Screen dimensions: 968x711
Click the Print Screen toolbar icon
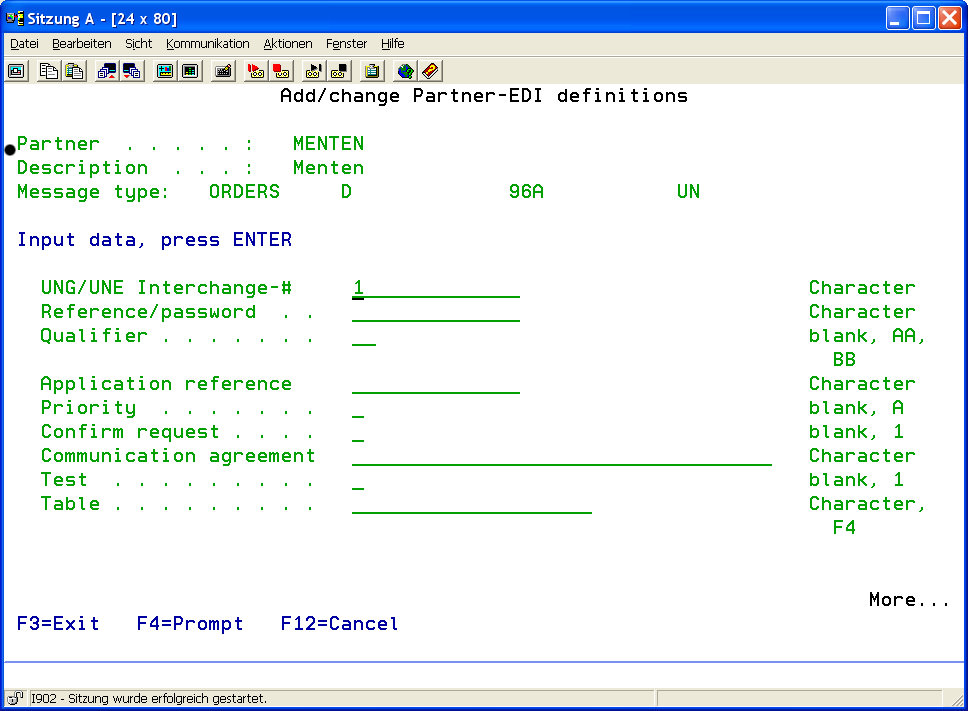pyautogui.click(x=17, y=71)
